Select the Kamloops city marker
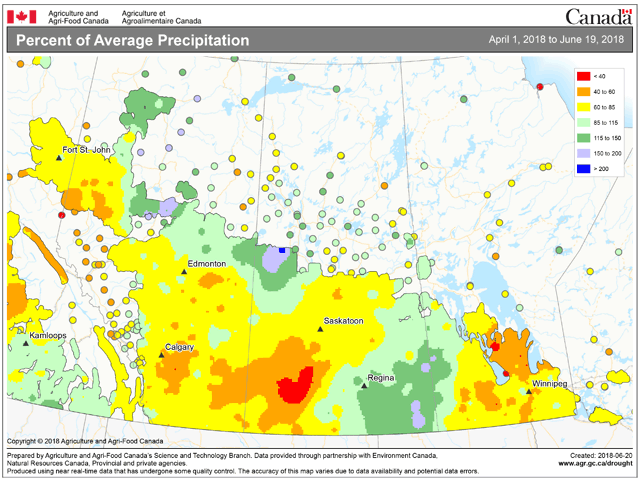Viewport: 640px width, 480px height. [x=26, y=343]
